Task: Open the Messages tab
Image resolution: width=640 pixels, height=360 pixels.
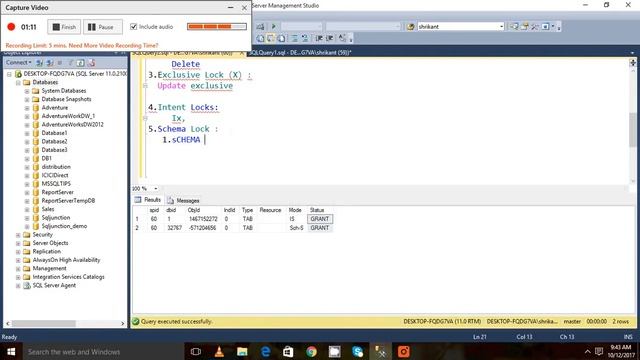Action: point(183,200)
